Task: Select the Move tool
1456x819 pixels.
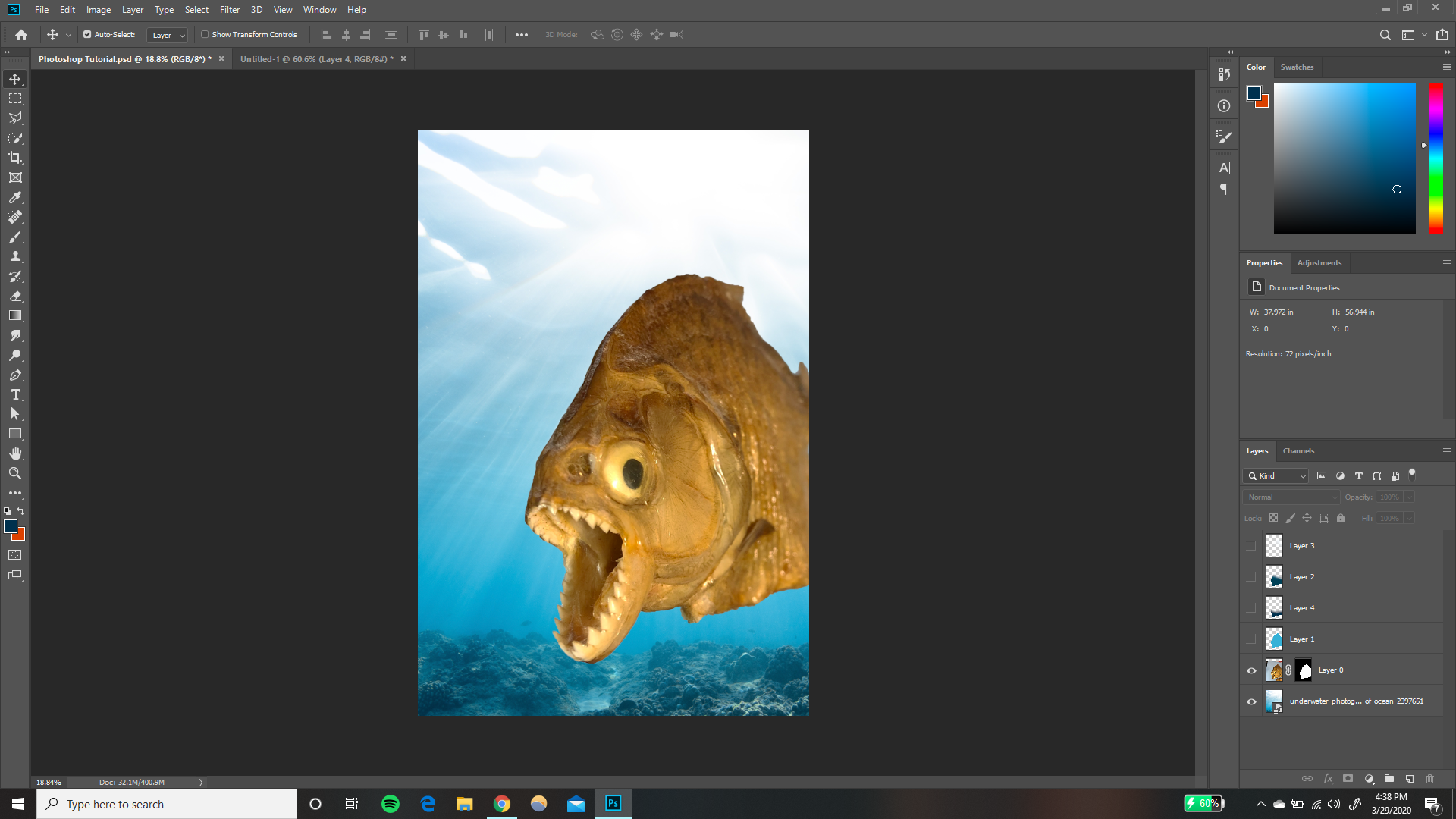Action: tap(15, 78)
